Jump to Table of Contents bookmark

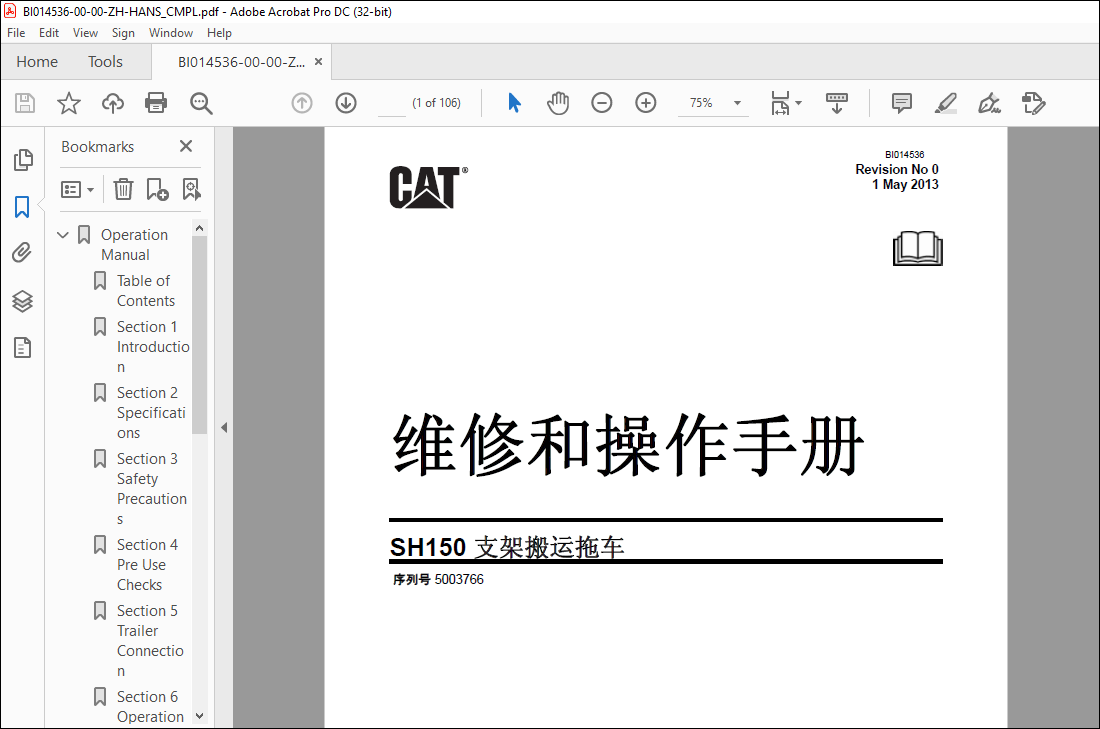(x=145, y=290)
